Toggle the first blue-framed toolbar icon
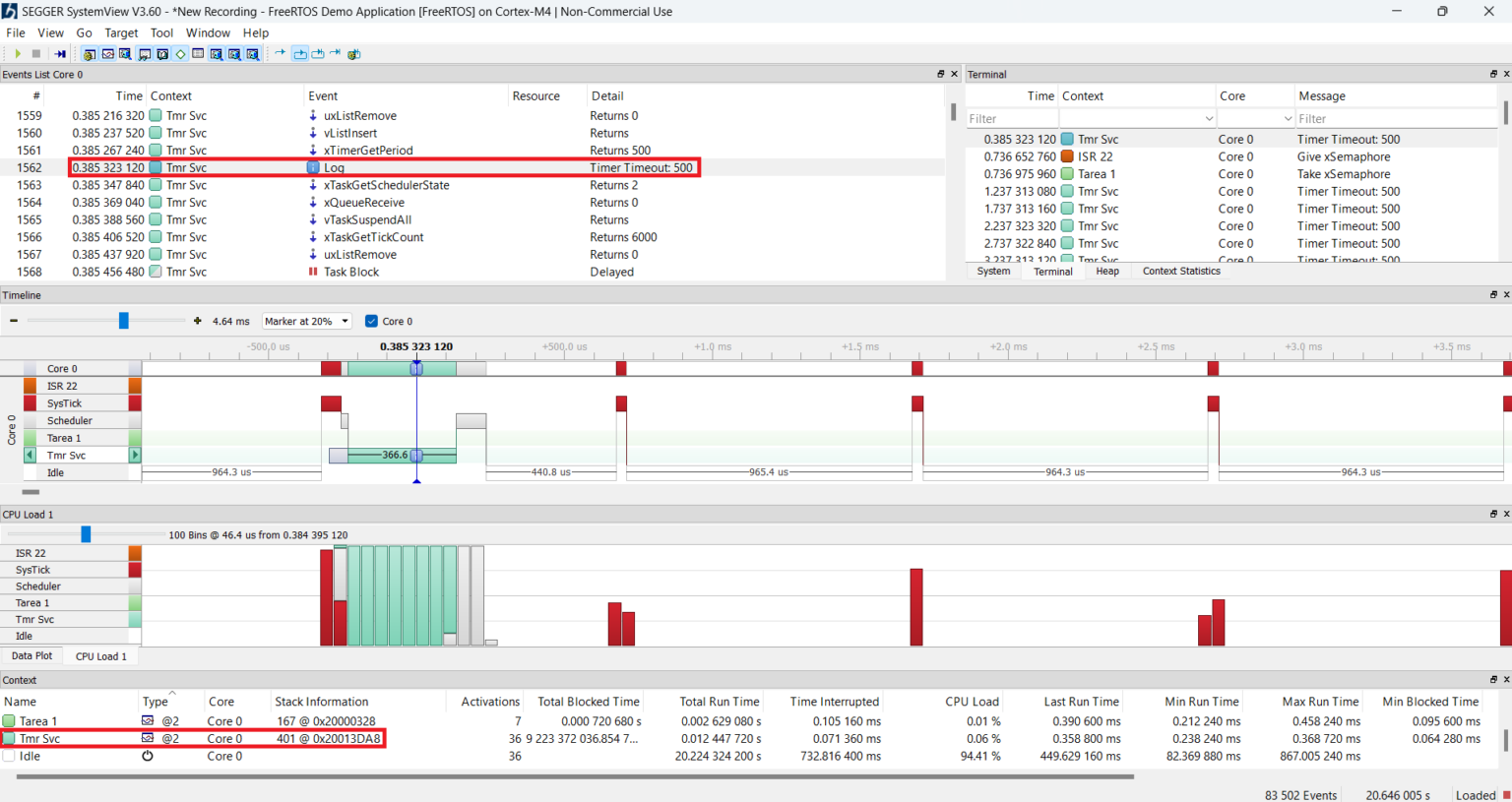Image resolution: width=1512 pixels, height=802 pixels. click(x=90, y=54)
